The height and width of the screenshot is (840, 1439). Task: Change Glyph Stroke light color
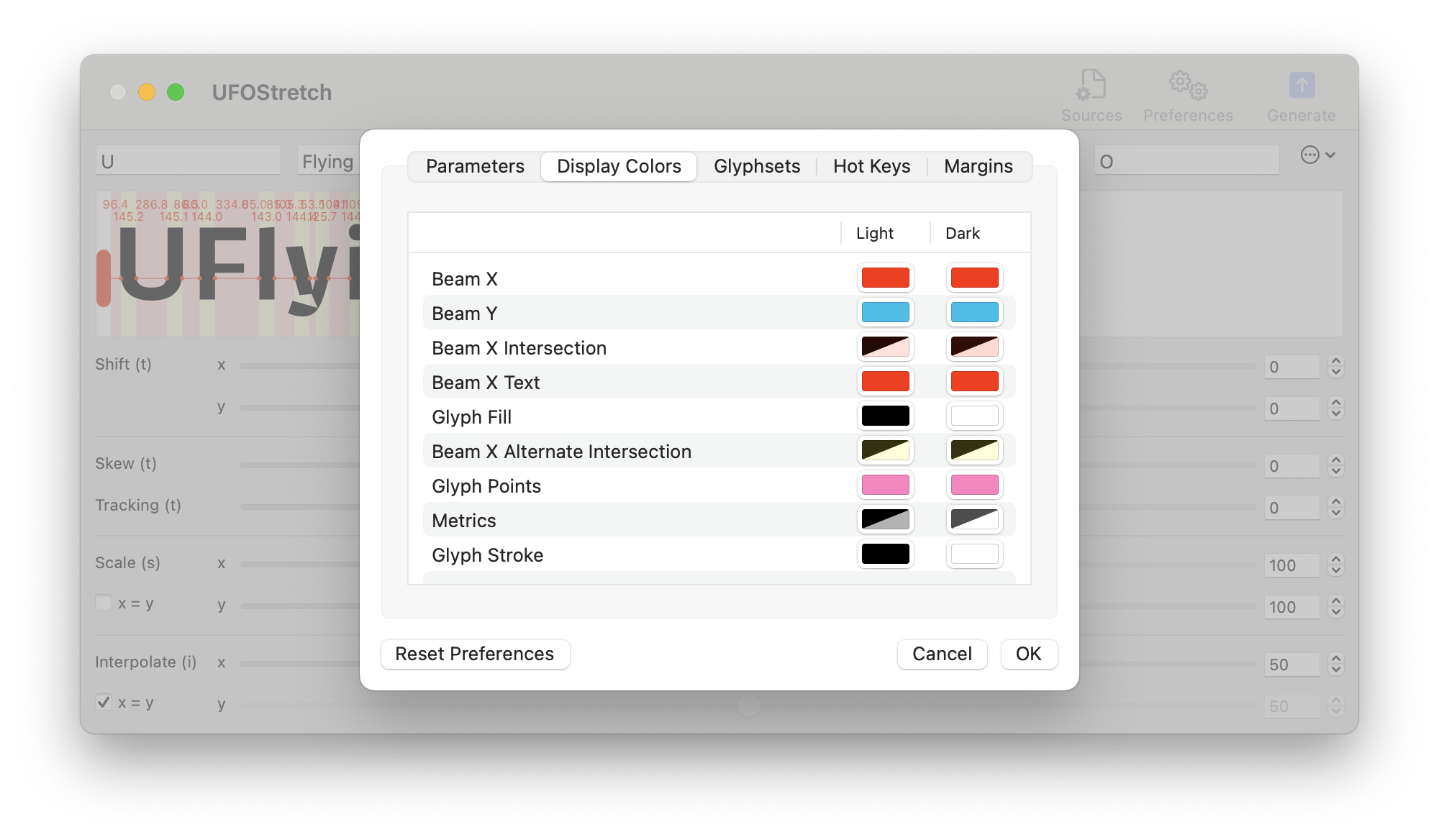coord(886,554)
